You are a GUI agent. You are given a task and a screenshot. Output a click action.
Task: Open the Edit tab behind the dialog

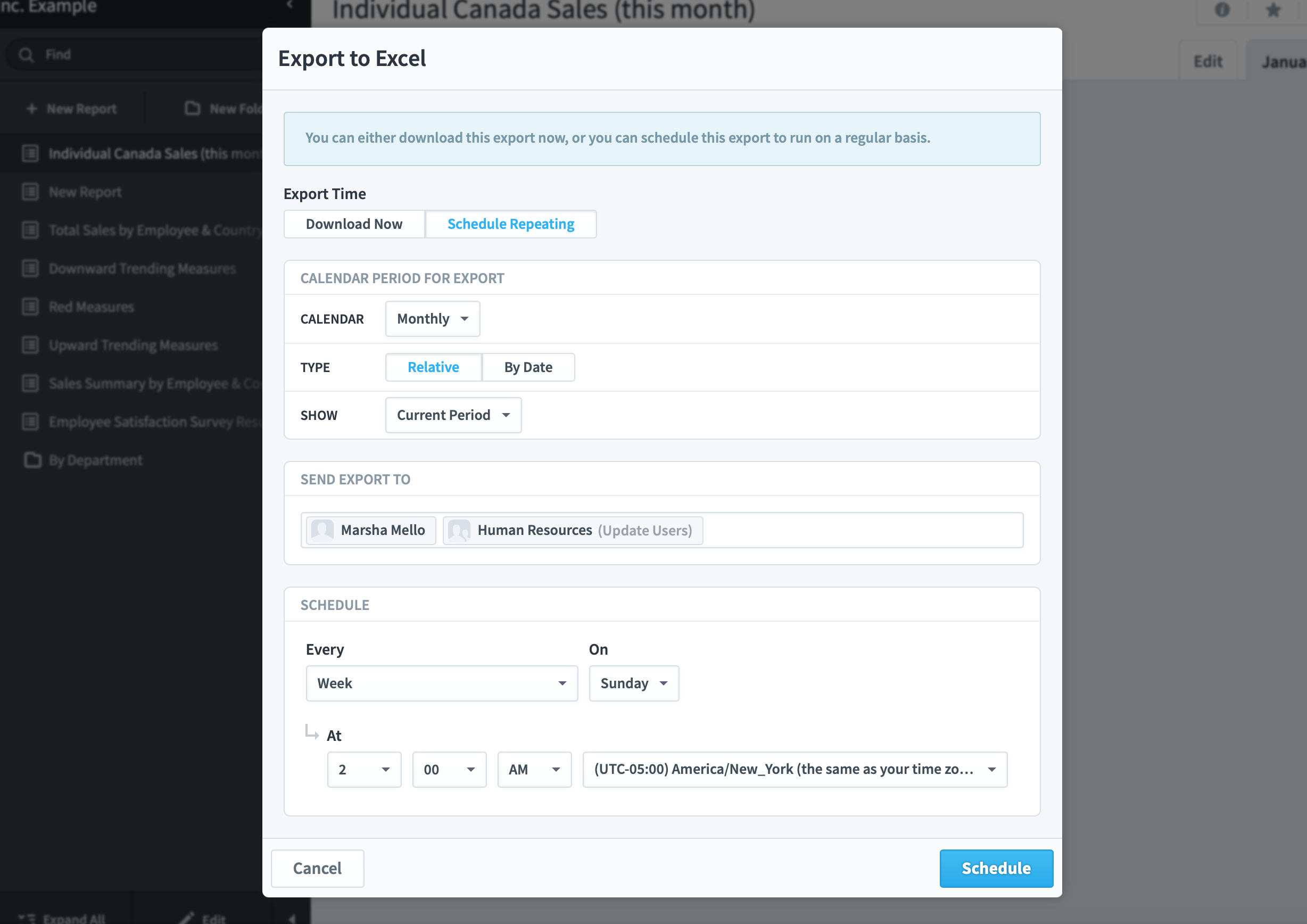point(1207,61)
